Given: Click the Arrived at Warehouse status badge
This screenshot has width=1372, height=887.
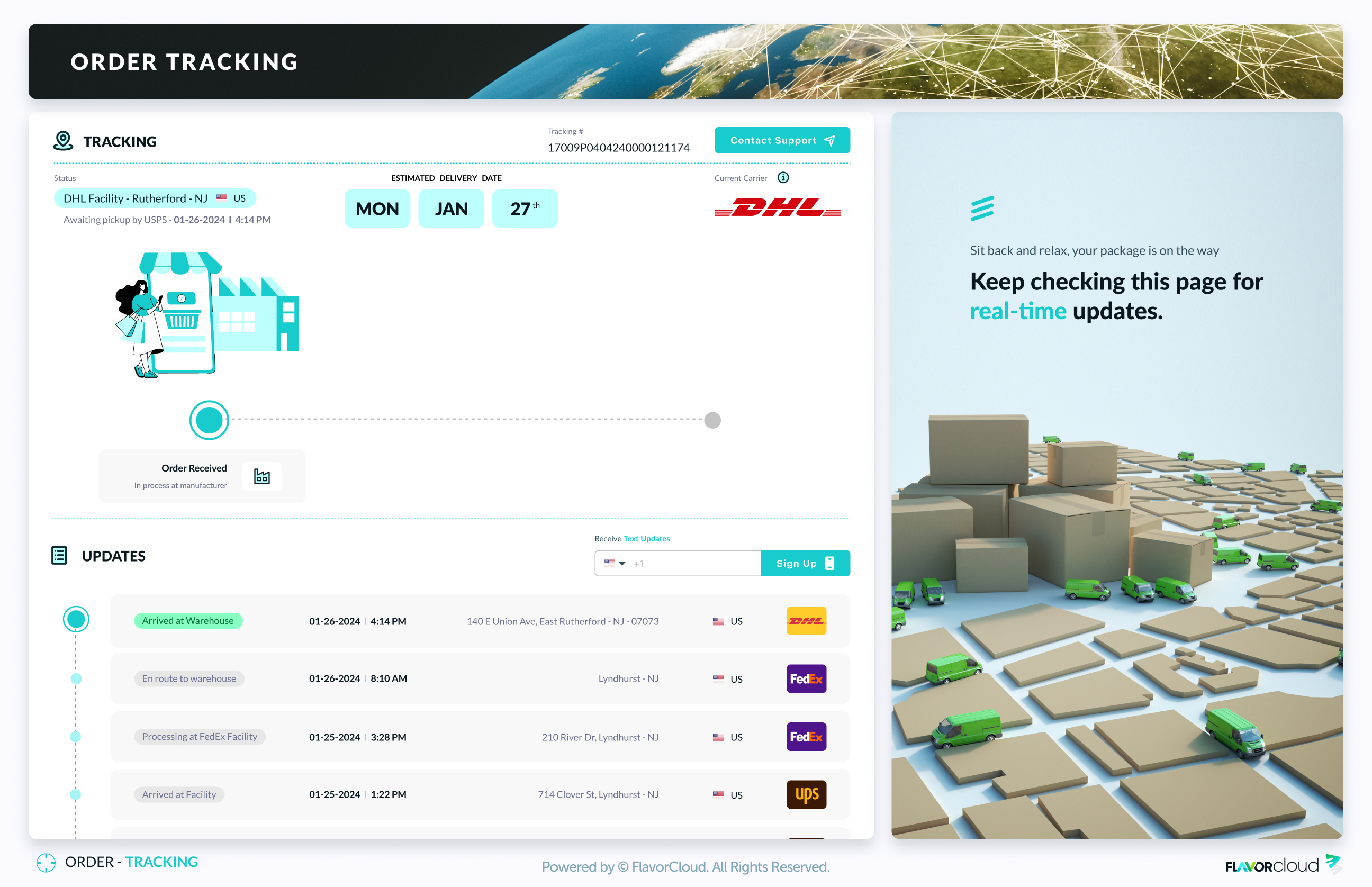Looking at the screenshot, I should [x=188, y=620].
